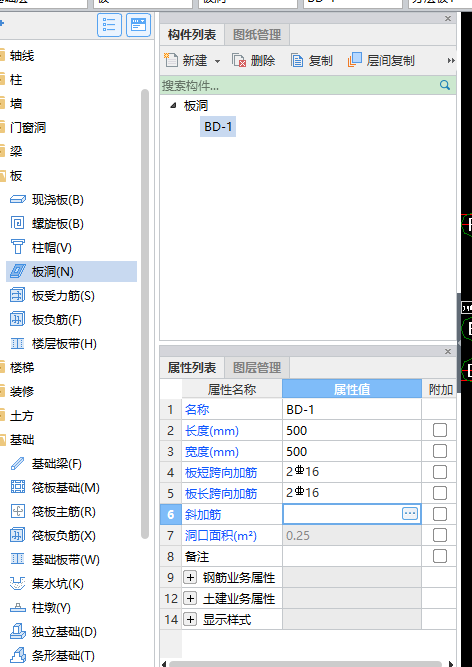Click the 删除 delete component button
Image resolution: width=472 pixels, height=667 pixels.
coord(253,61)
